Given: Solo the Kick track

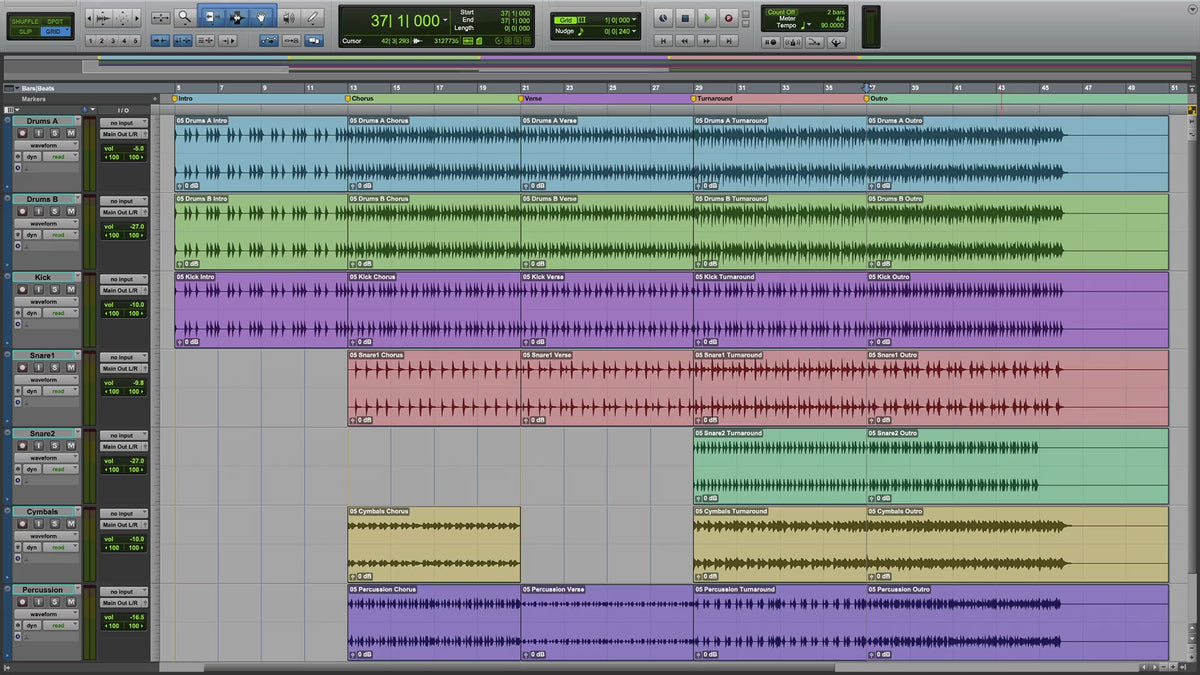Looking at the screenshot, I should (x=55, y=289).
